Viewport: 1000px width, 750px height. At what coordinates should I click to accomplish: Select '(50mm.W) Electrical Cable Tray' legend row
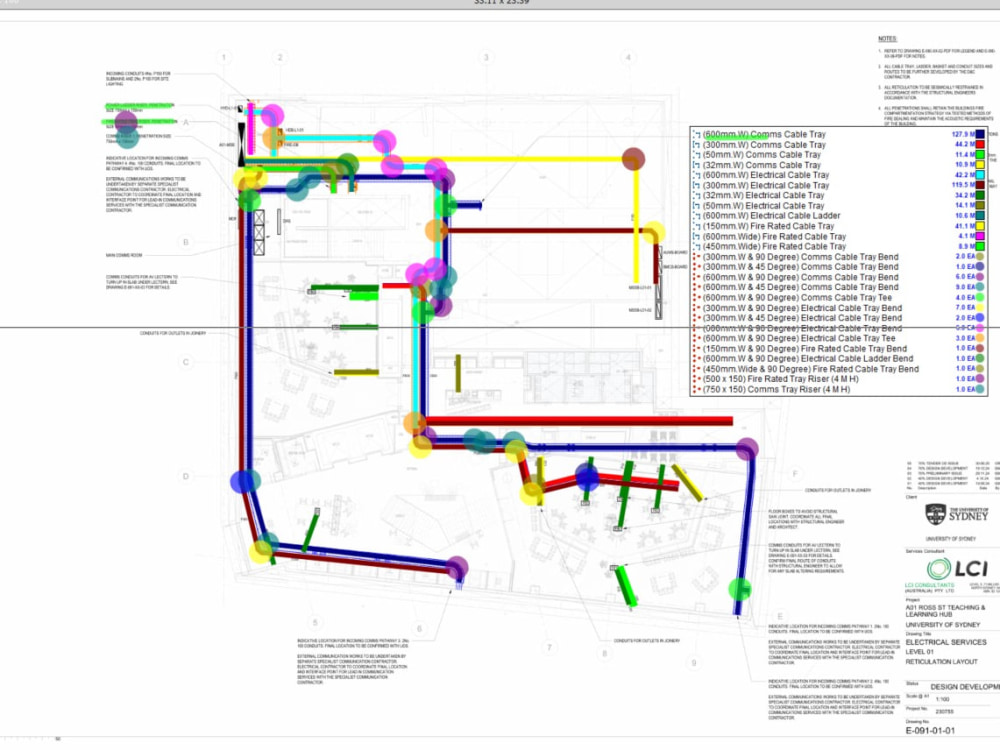(839, 206)
